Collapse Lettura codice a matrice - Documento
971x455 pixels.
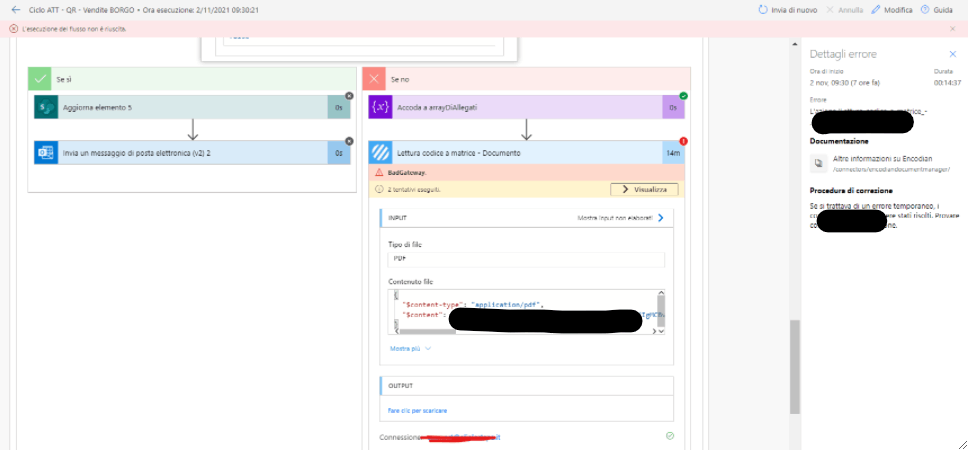pyautogui.click(x=526, y=152)
